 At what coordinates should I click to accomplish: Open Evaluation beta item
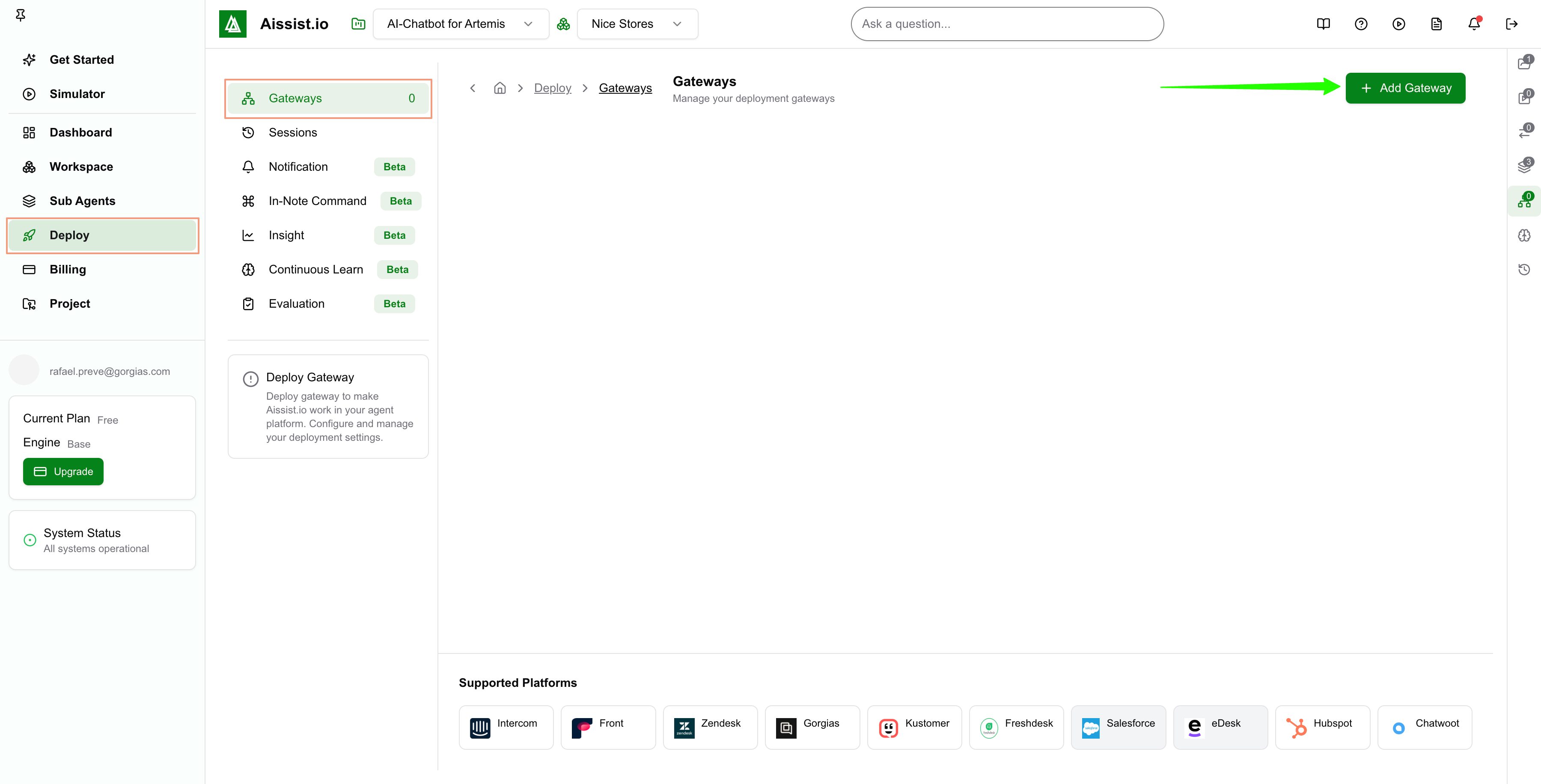pyautogui.click(x=328, y=304)
